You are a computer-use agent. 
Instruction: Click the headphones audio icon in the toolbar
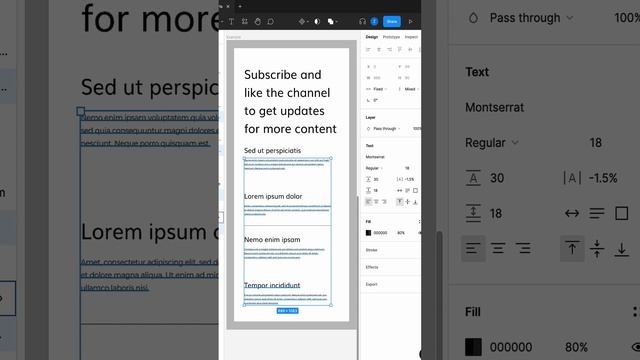point(362,22)
